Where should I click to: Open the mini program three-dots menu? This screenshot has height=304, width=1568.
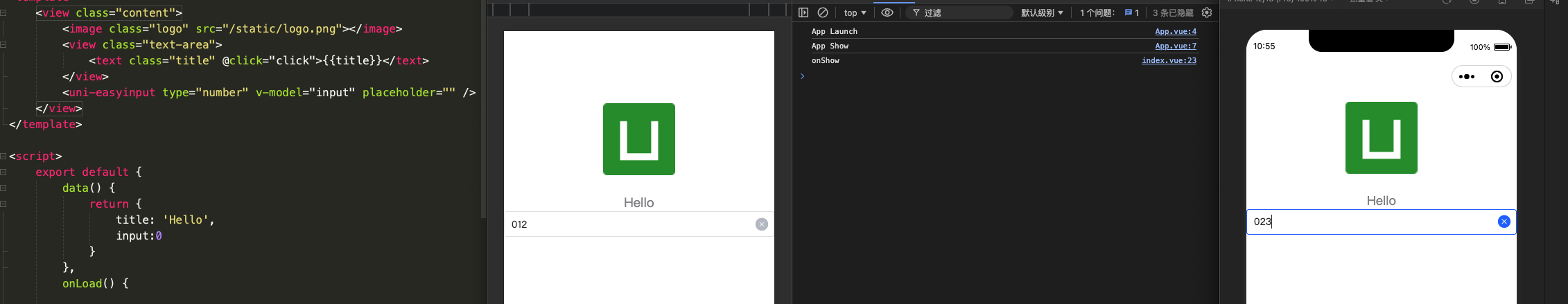coord(1467,77)
